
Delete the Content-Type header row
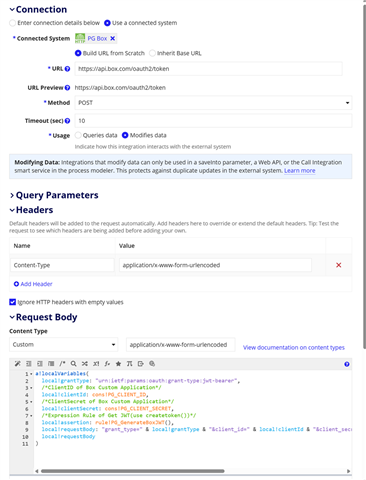pyautogui.click(x=339, y=265)
